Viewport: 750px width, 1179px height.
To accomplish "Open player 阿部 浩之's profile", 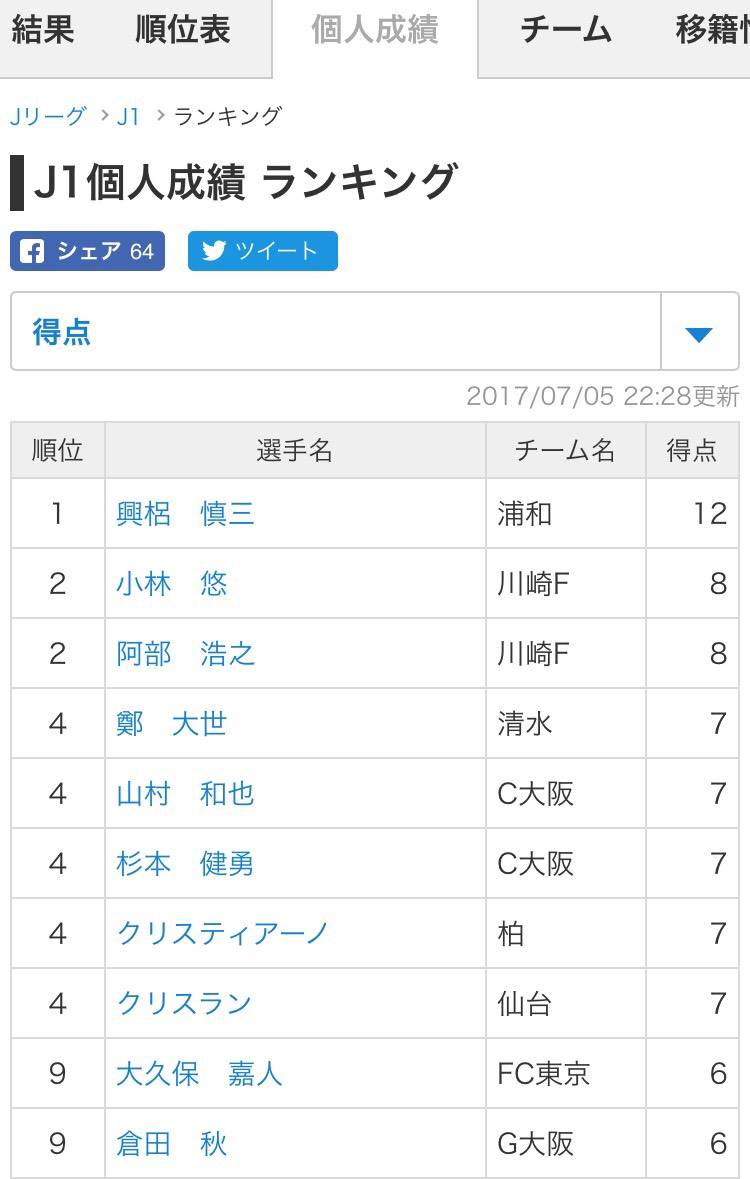I will point(185,654).
